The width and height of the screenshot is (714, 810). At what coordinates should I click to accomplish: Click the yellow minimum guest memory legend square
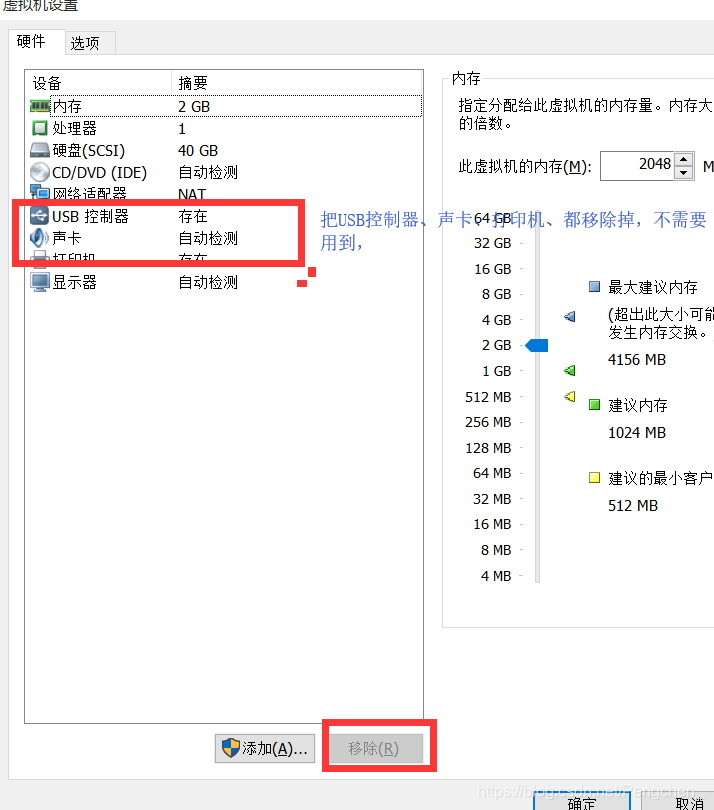click(x=595, y=478)
